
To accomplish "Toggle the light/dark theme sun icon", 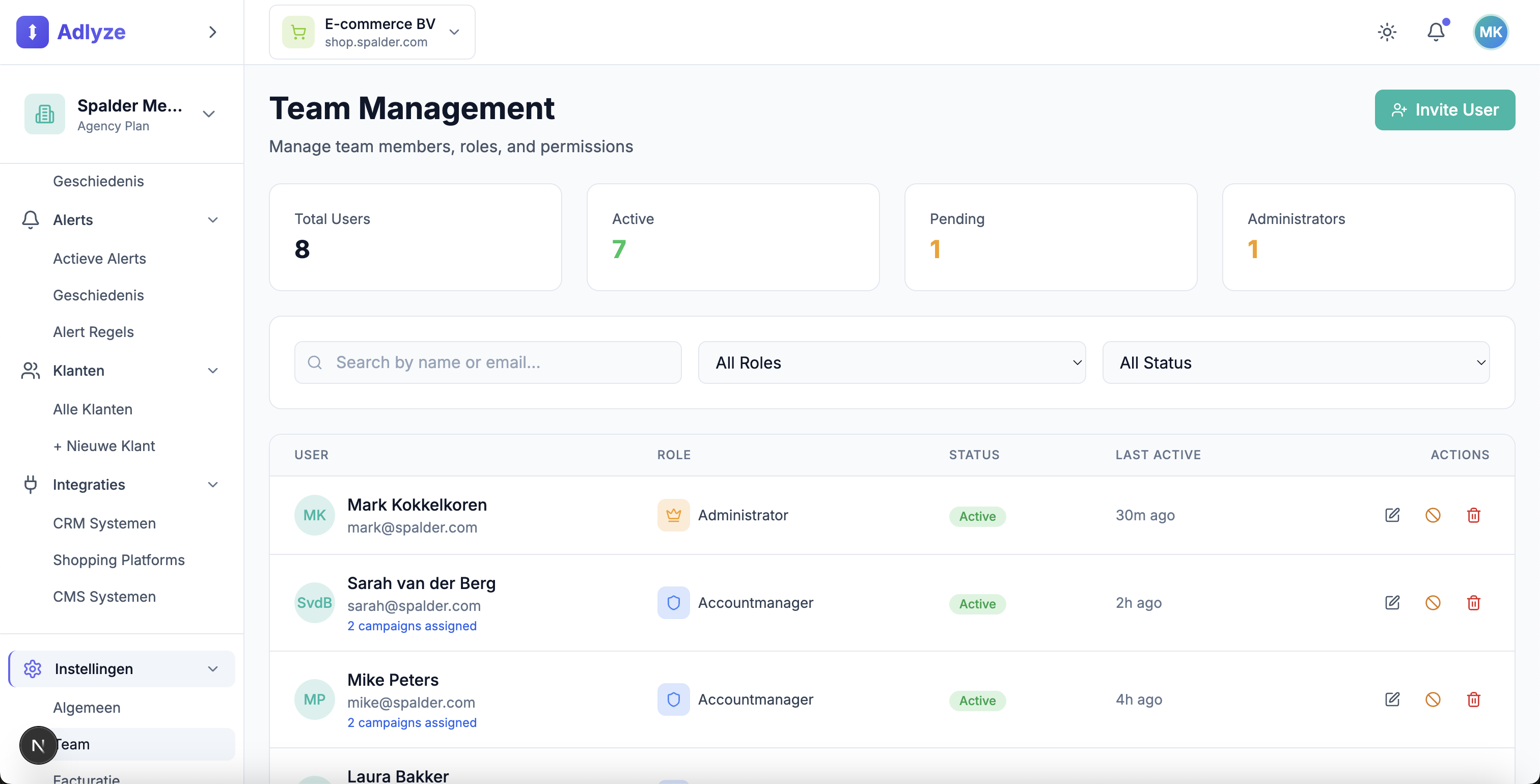I will coord(1387,32).
